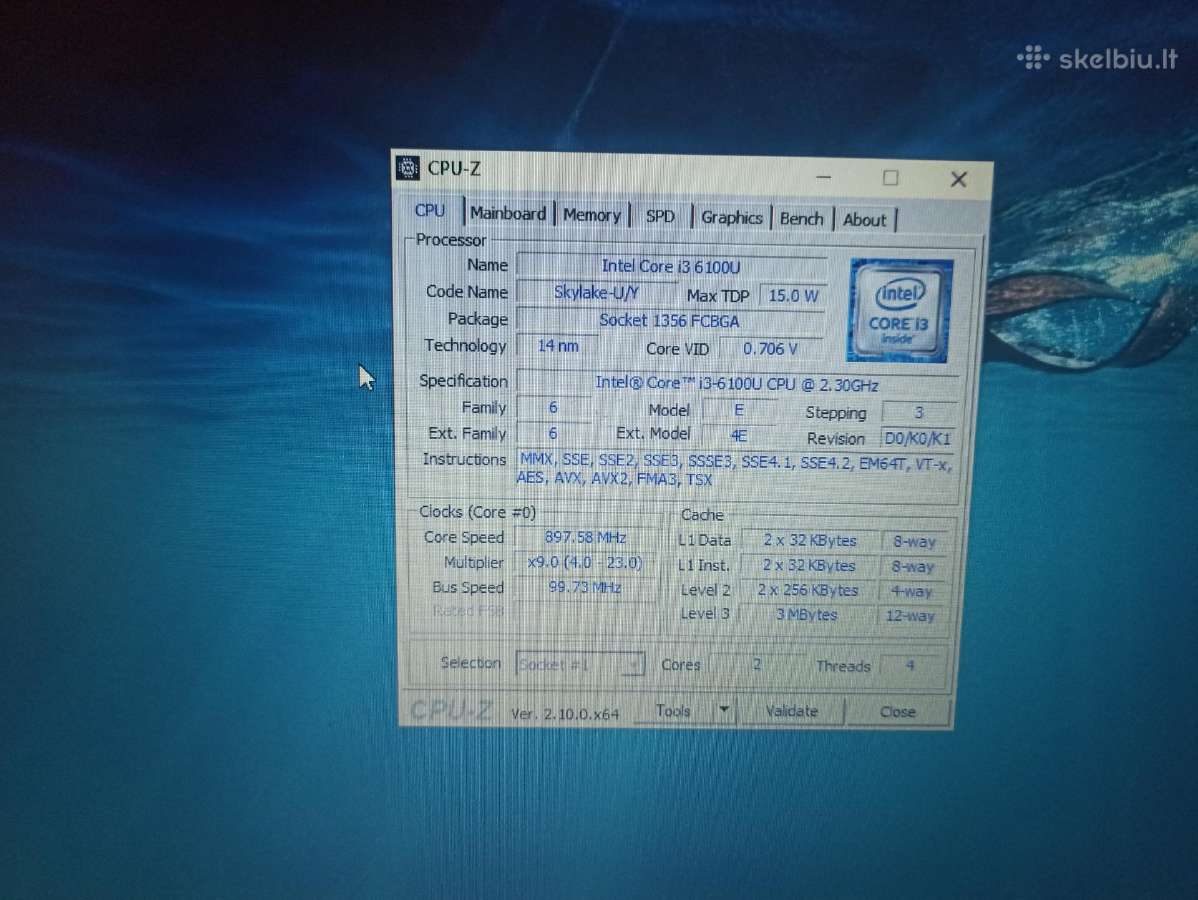Click the Instructions list text
Viewport: 1198px width, 900px height.
734,469
